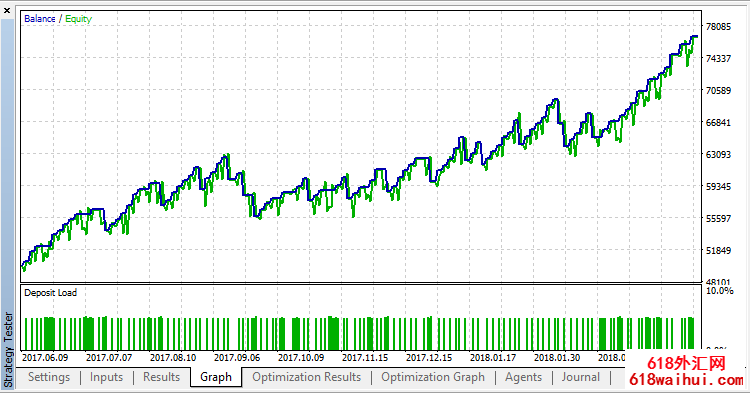
Task: Switch to the Inputs tab
Action: pyautogui.click(x=106, y=377)
